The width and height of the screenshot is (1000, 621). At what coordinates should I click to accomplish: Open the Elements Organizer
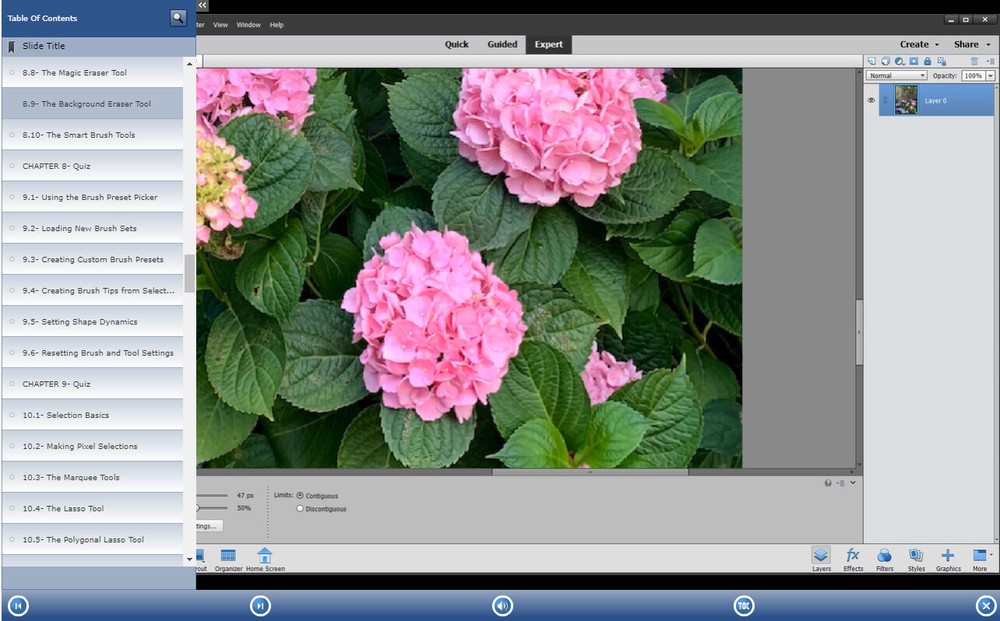pyautogui.click(x=228, y=558)
